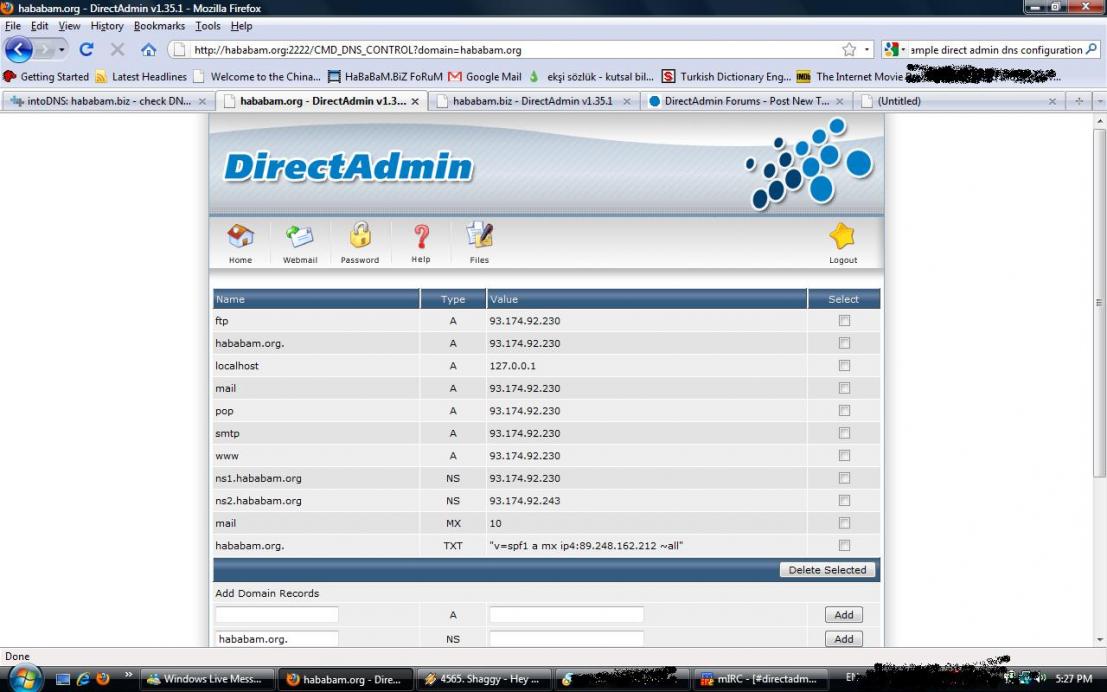Screen dimensions: 1107x692
Task: Select the hababam.org. A record checkbox
Action: point(844,343)
